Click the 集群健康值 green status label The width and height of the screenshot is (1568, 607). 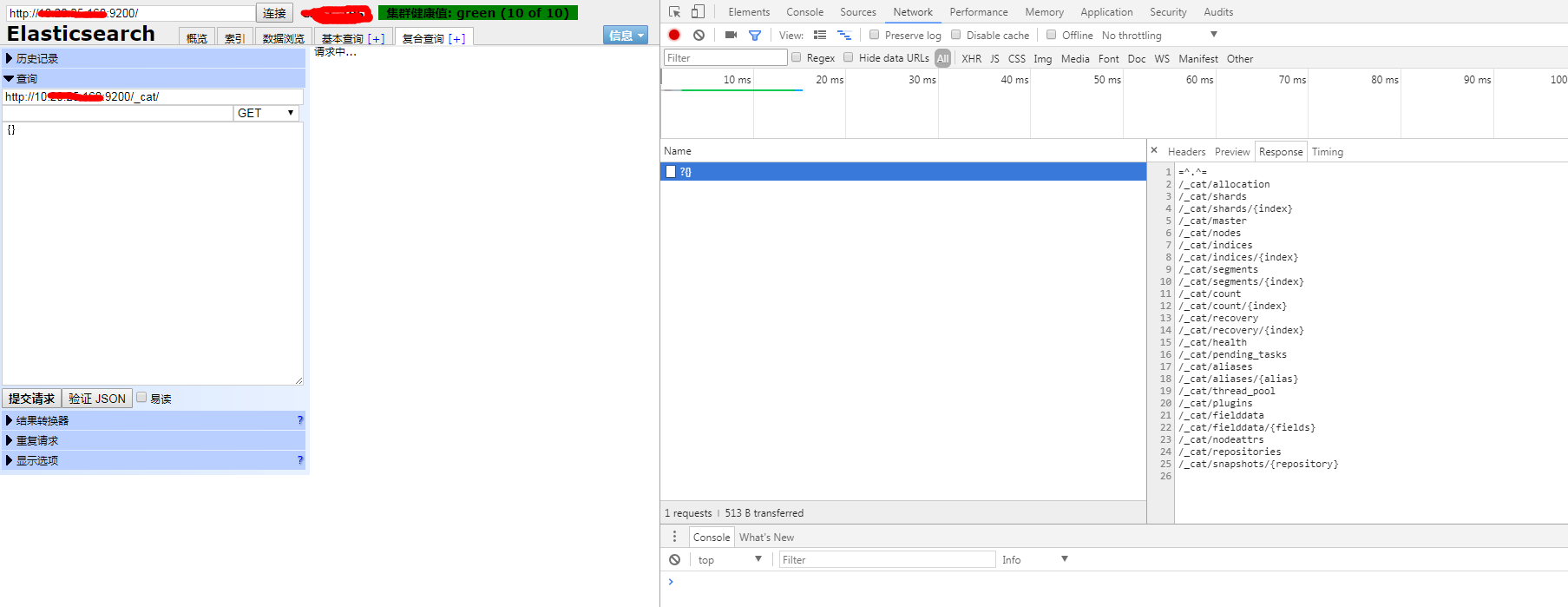[478, 13]
